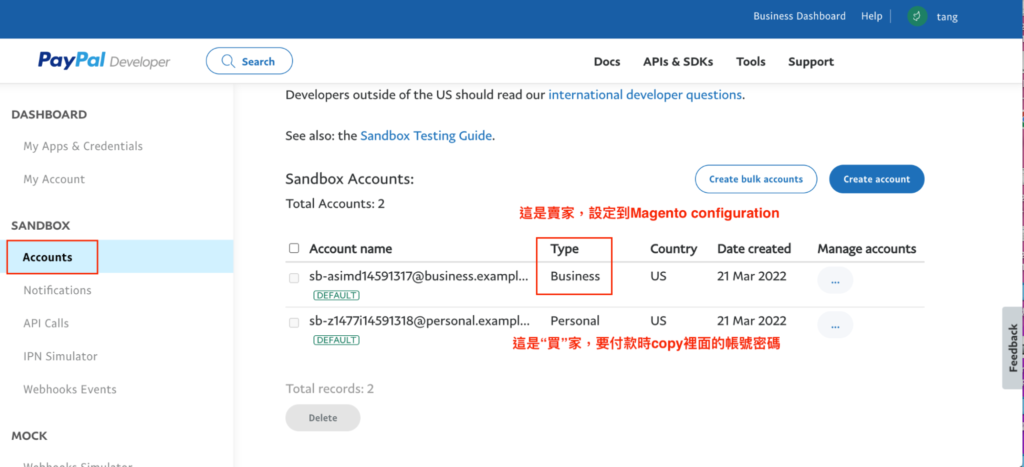Tick checkbox for sb-asimd14591317 business account
The height and width of the screenshot is (467, 1024).
[294, 278]
